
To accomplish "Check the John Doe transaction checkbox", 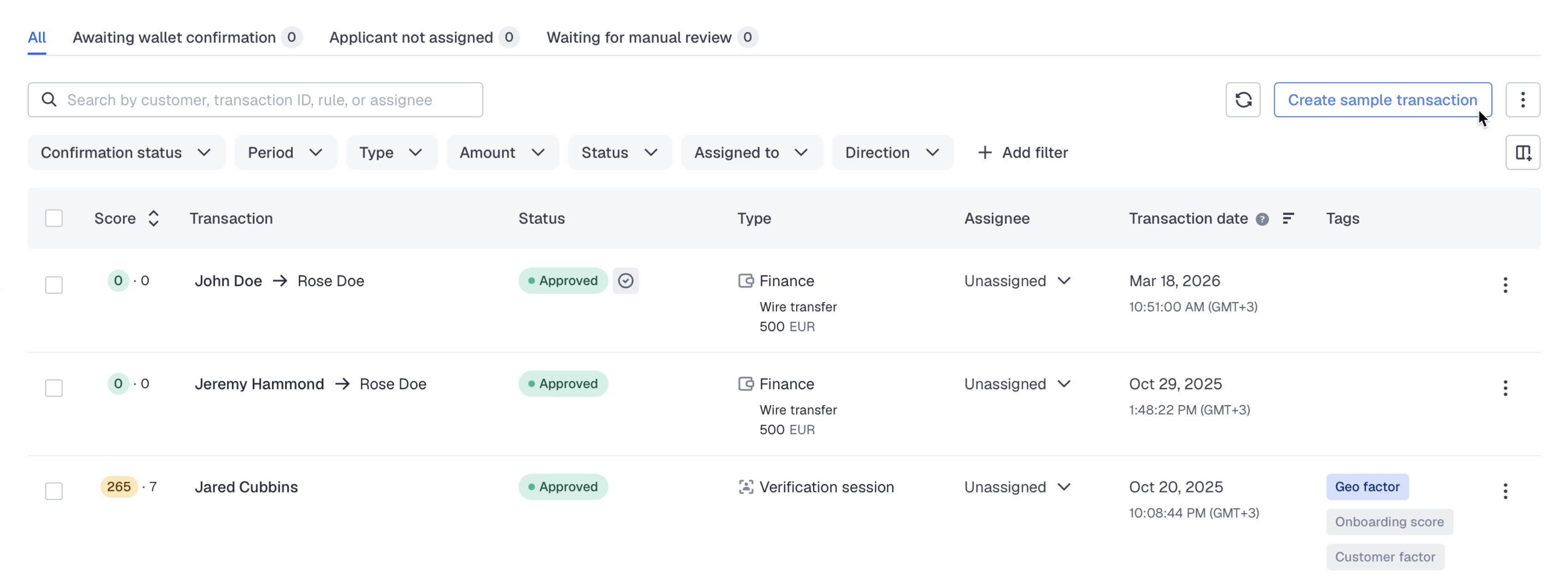I will point(54,285).
